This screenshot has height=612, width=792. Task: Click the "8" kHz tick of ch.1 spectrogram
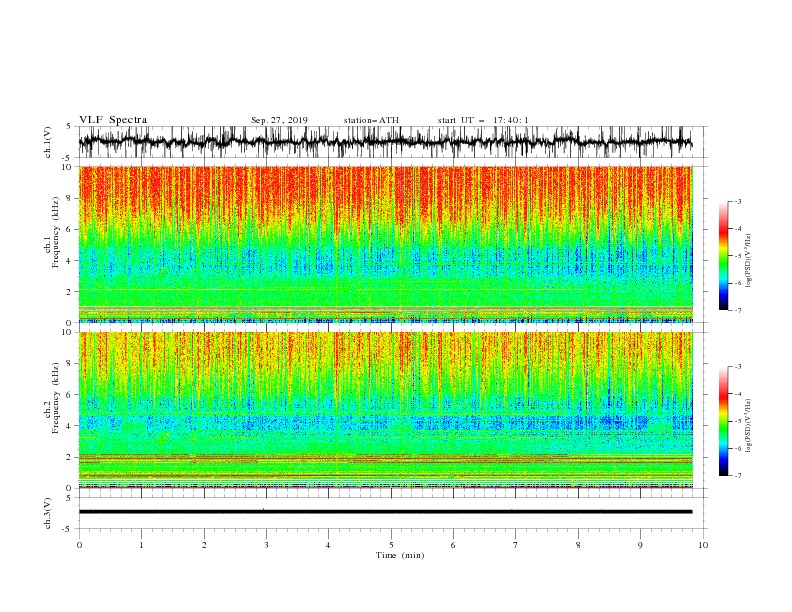(70, 198)
